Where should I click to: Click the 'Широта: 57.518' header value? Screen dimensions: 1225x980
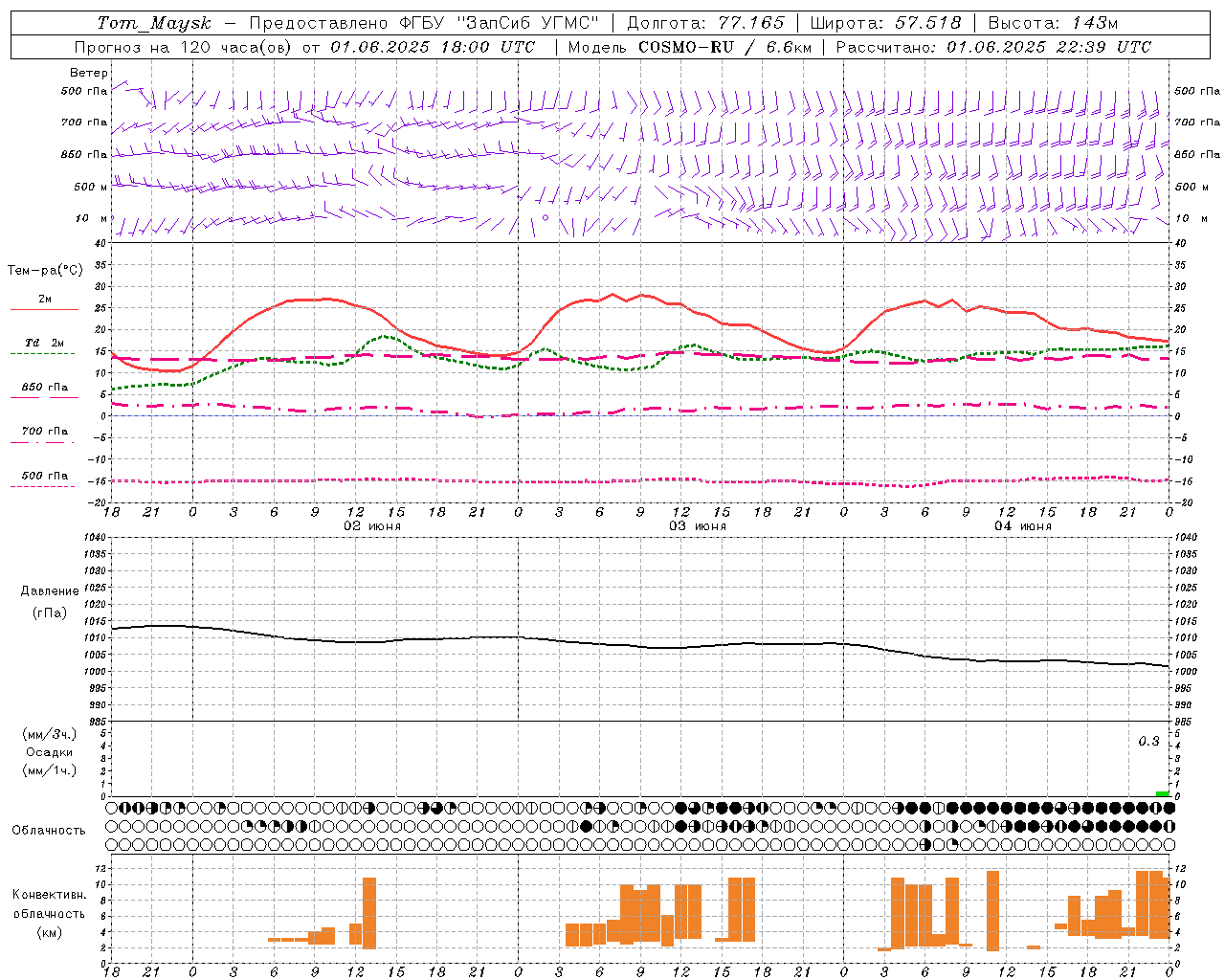click(885, 23)
